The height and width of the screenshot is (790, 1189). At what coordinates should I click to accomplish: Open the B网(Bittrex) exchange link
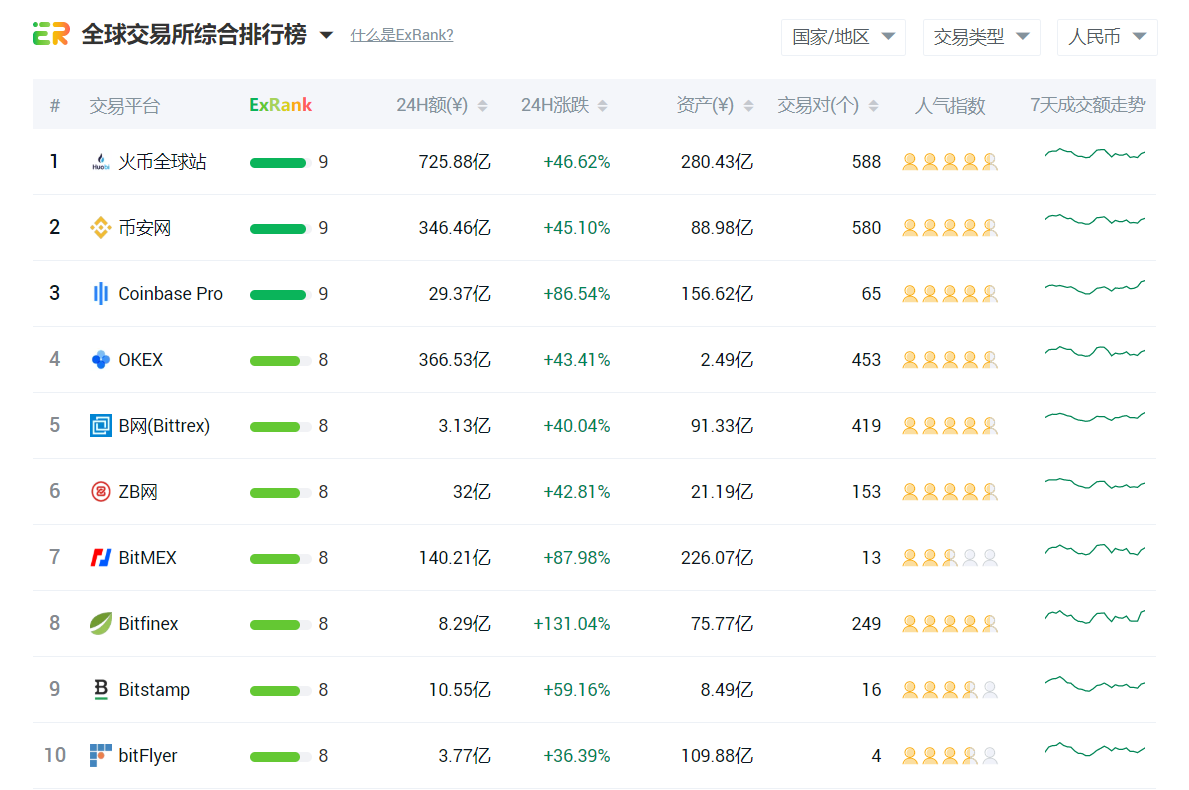click(x=164, y=425)
